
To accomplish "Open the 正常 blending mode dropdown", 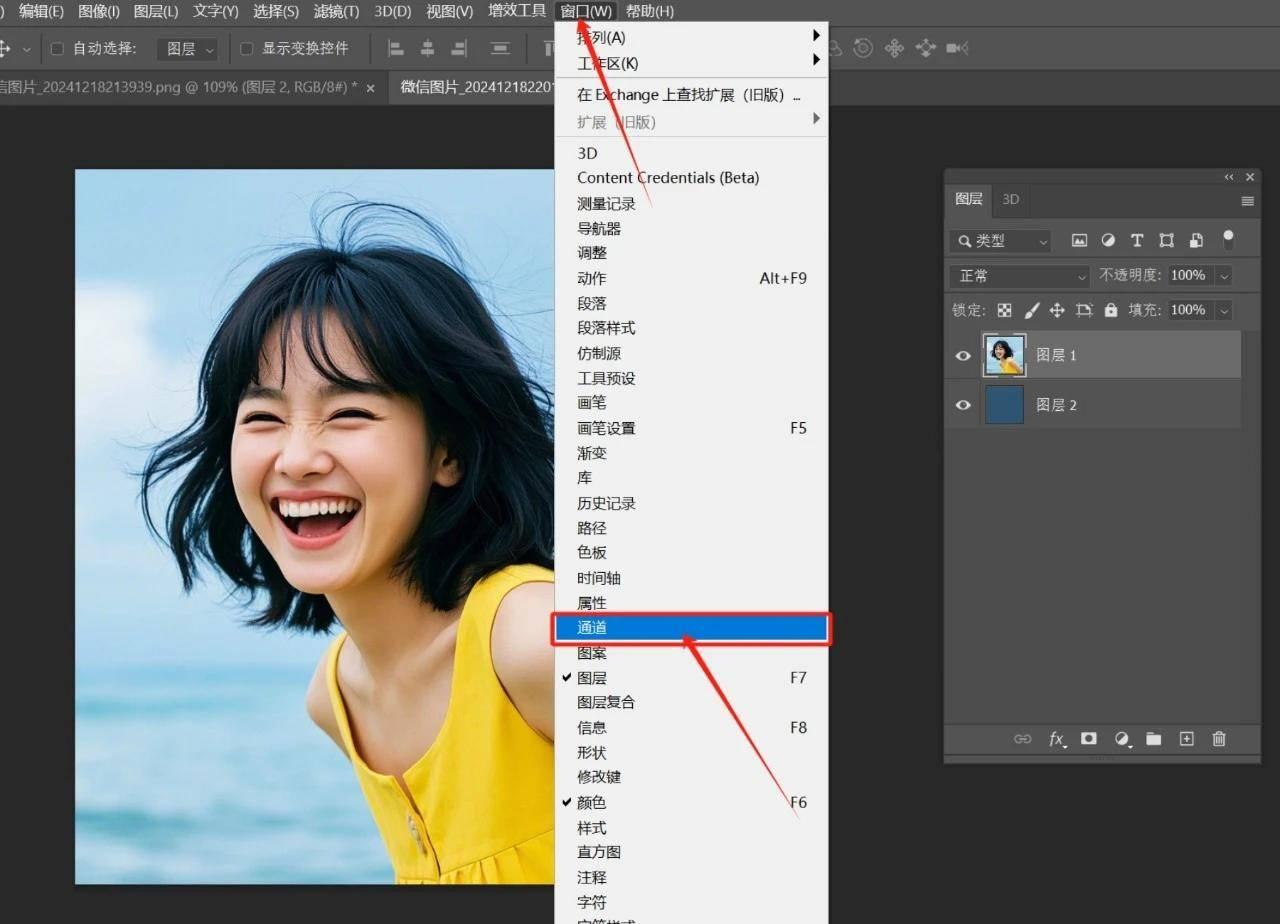I will [1017, 275].
